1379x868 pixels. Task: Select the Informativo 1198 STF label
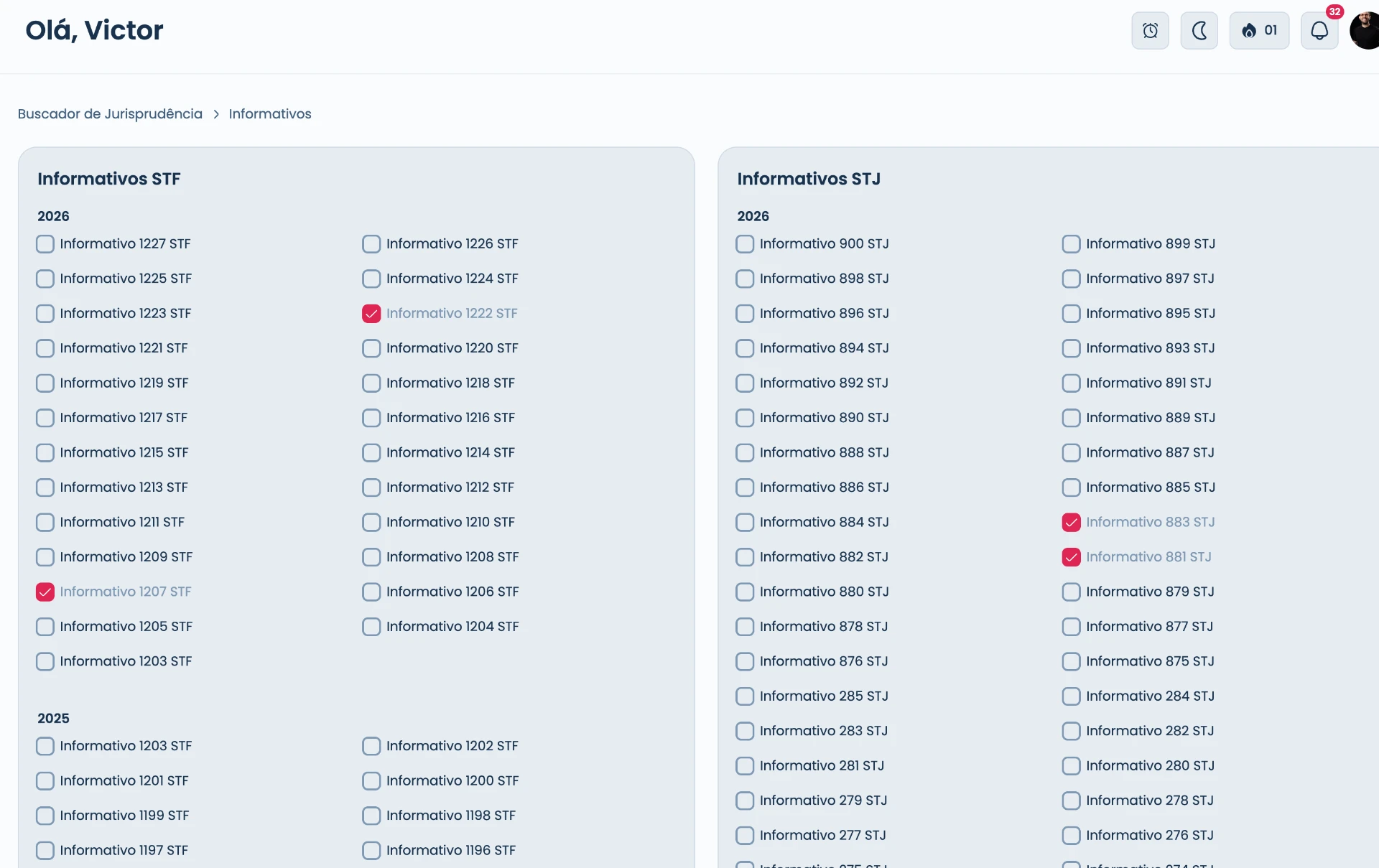pyautogui.click(x=451, y=816)
